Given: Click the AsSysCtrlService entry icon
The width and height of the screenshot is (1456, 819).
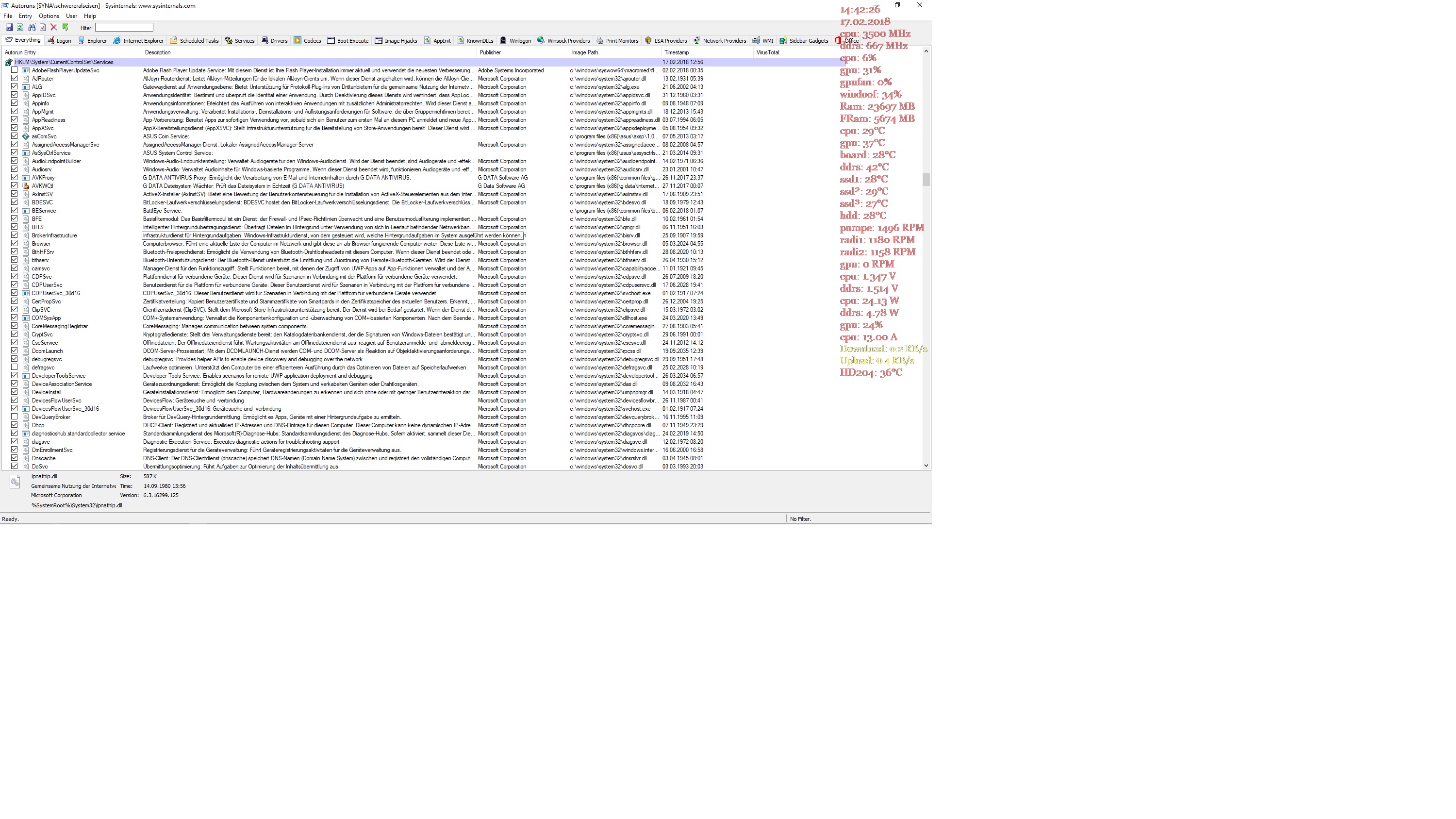Looking at the screenshot, I should point(25,152).
